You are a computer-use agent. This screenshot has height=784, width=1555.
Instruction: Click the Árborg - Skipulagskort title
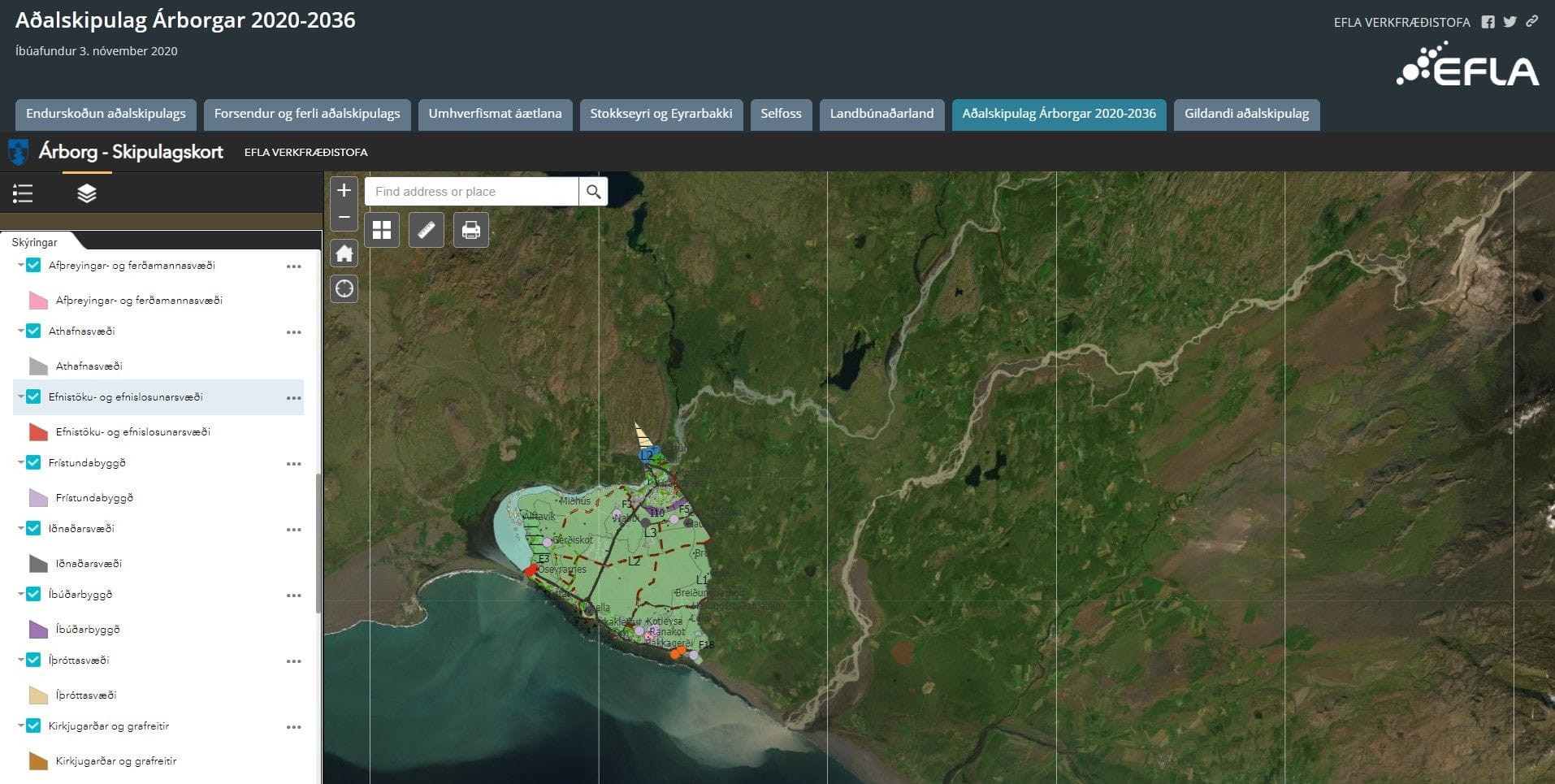pos(131,152)
